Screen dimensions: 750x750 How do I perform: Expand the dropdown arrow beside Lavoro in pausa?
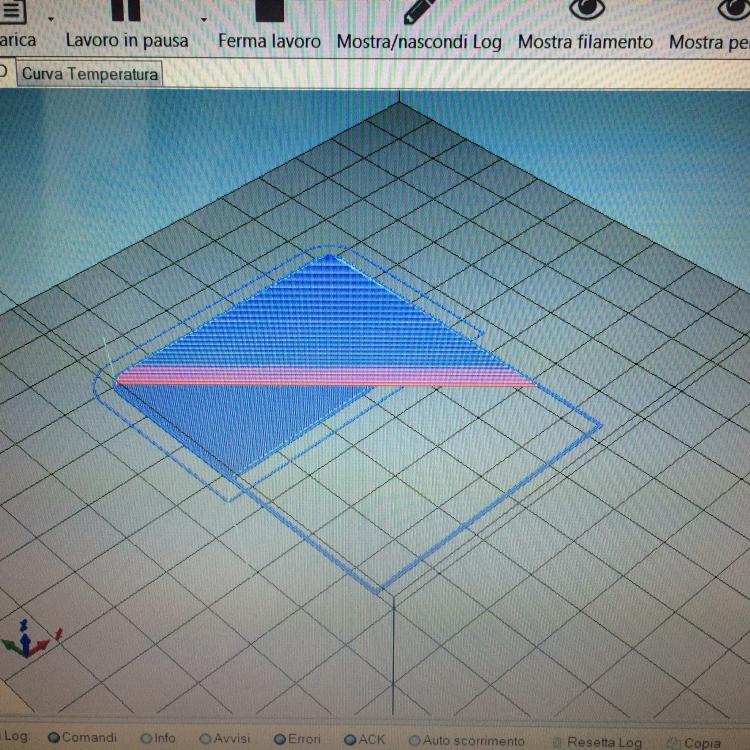pos(204,19)
